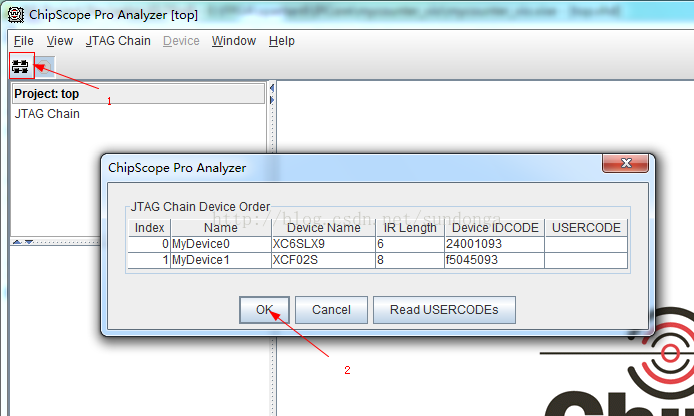Click the USERCODE column header
Image resolution: width=694 pixels, height=416 pixels.
click(586, 227)
